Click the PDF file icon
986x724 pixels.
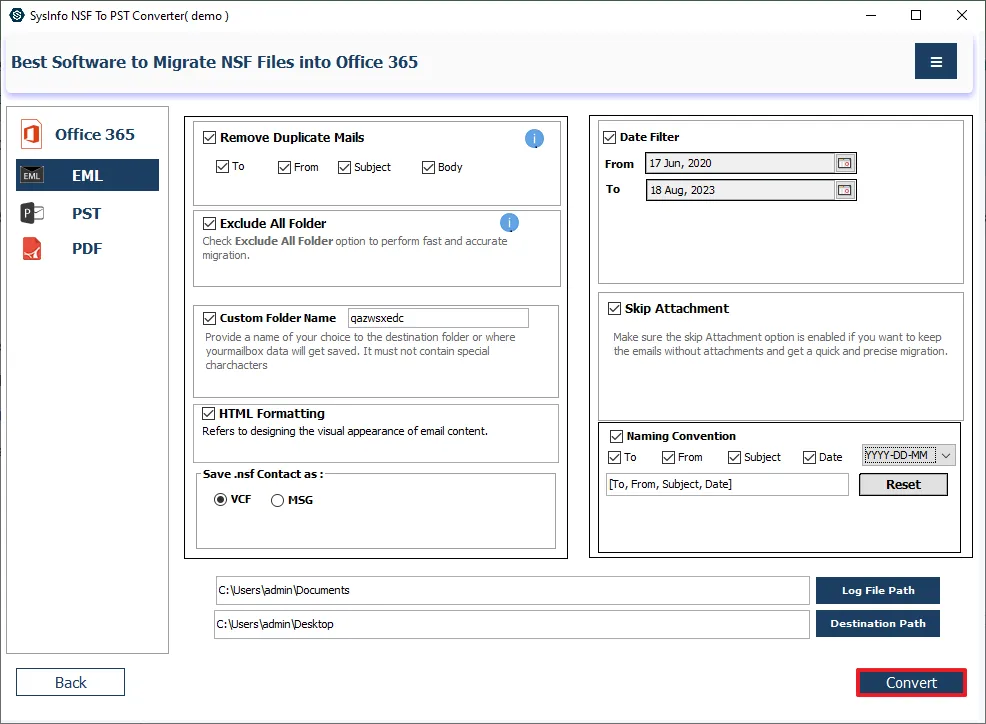pyautogui.click(x=32, y=249)
